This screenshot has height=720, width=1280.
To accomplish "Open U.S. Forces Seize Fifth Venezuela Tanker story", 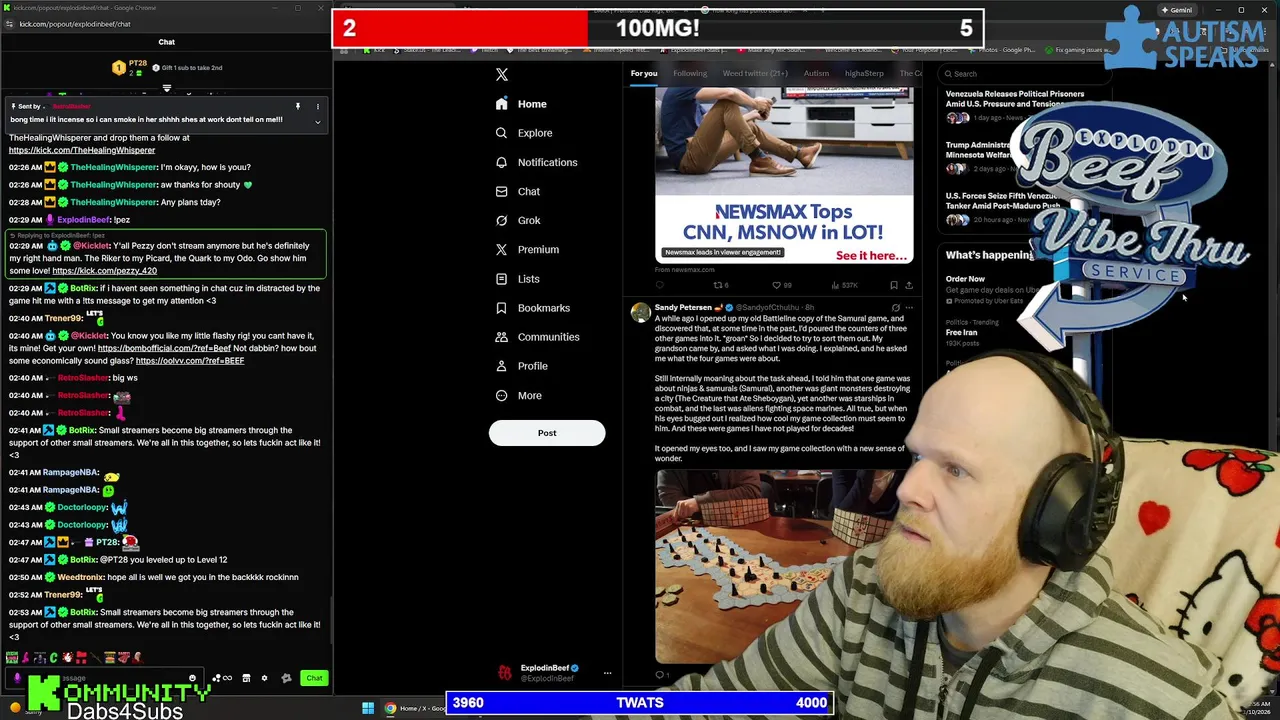I will click(x=1002, y=201).
